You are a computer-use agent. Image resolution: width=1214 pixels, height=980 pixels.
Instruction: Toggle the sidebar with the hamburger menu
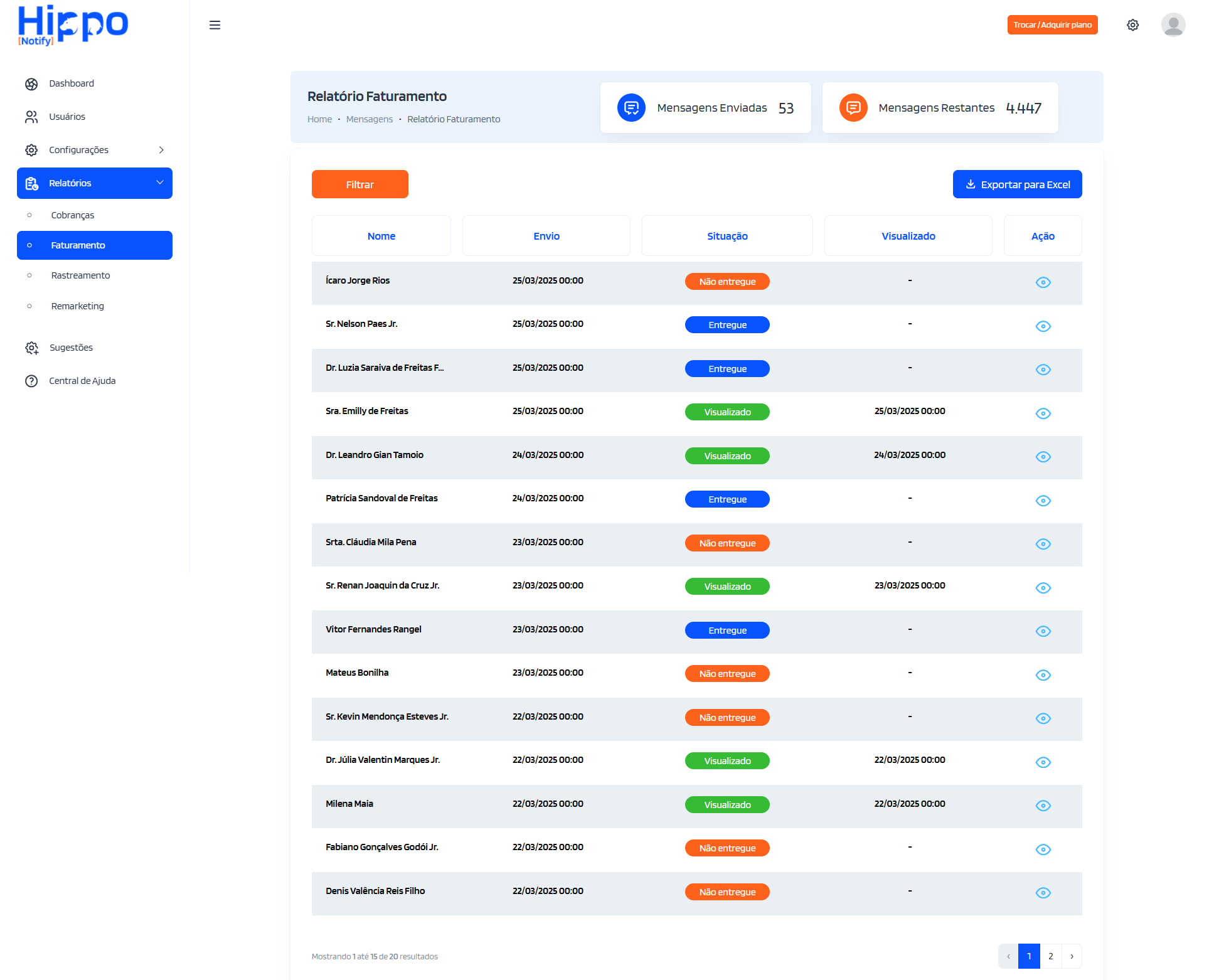tap(215, 24)
